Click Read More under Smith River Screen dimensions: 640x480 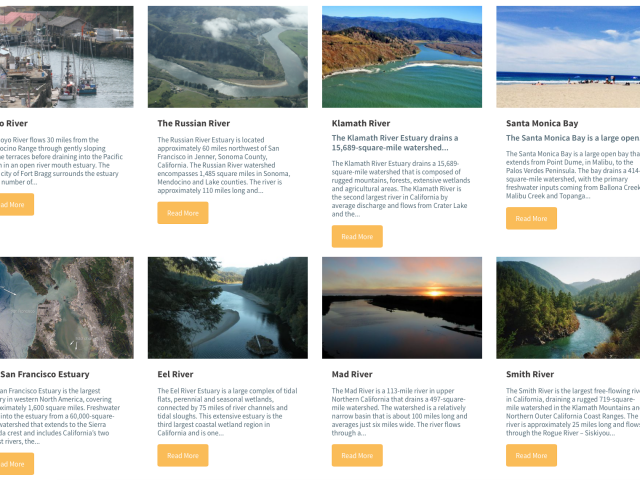[x=531, y=455]
